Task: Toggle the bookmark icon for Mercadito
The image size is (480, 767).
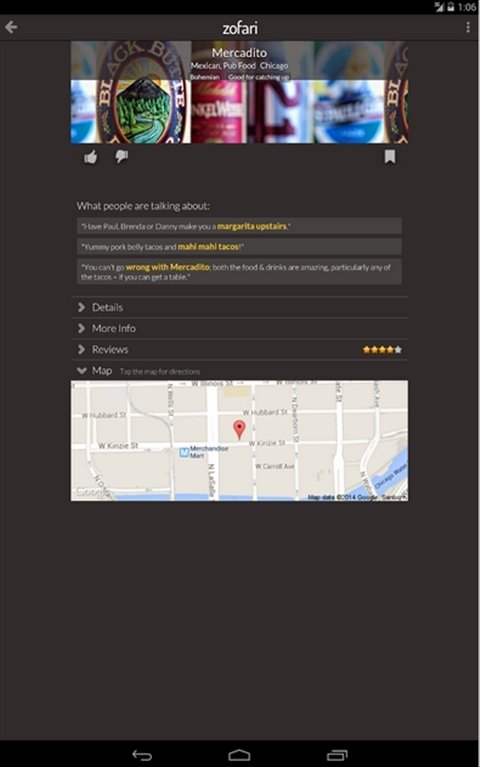Action: pos(389,157)
